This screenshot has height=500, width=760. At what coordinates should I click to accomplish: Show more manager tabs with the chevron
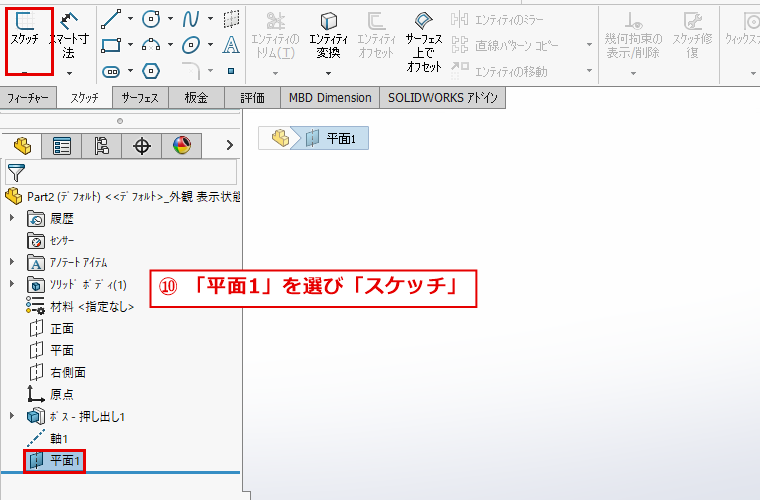coord(230,145)
